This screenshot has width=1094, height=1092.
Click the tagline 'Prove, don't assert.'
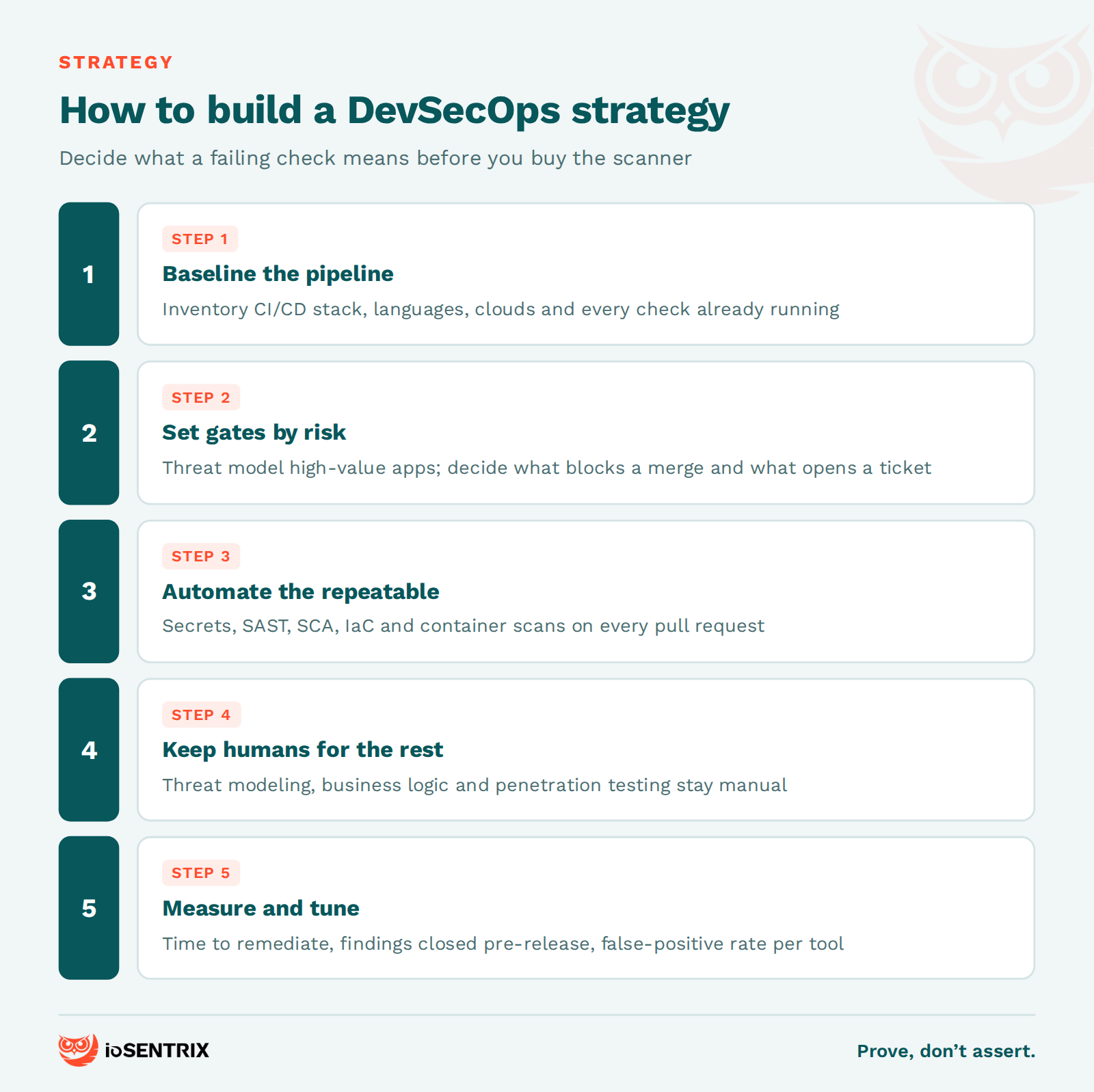coord(946,1051)
